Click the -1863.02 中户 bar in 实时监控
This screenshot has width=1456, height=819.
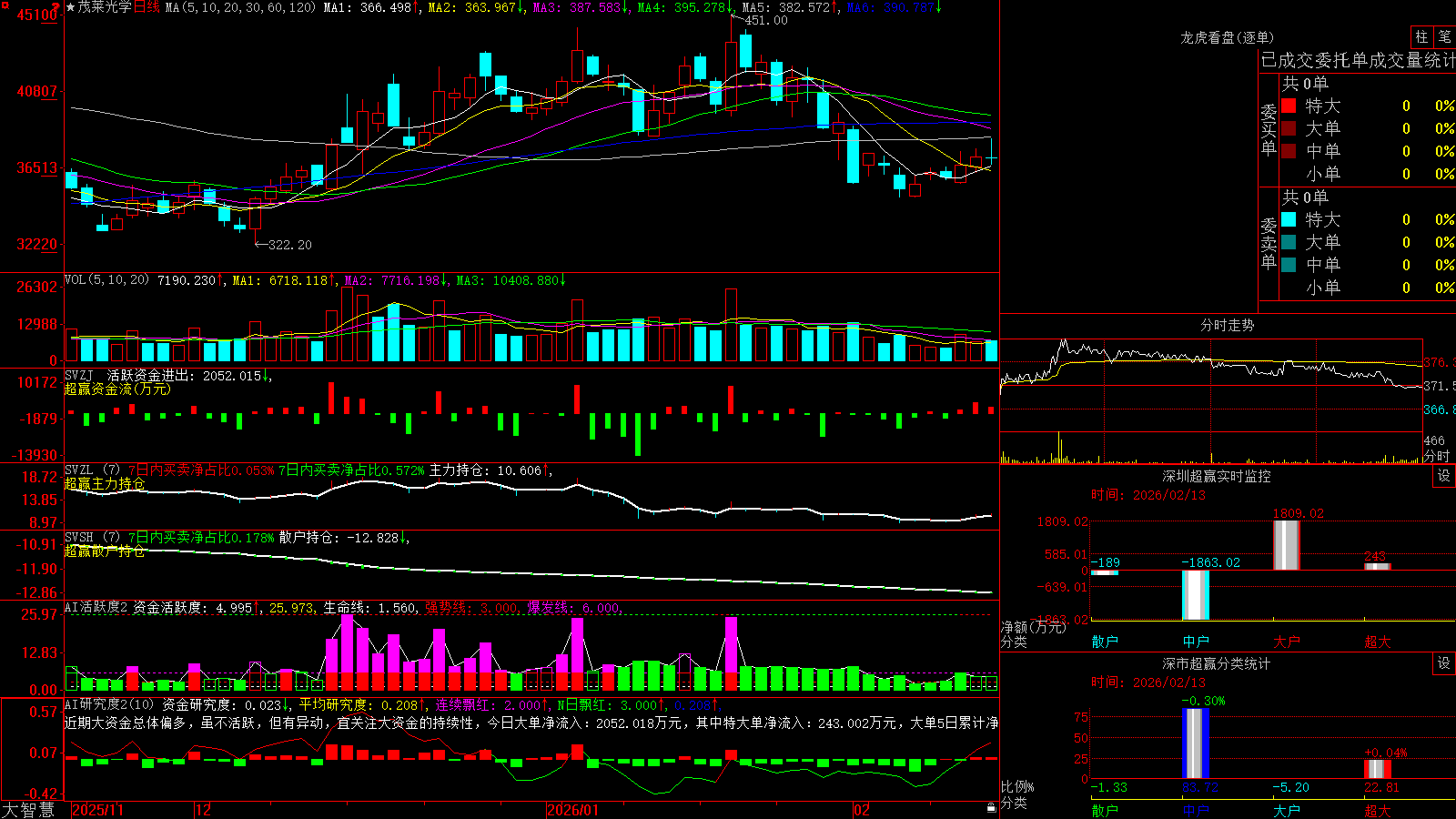(1195, 595)
